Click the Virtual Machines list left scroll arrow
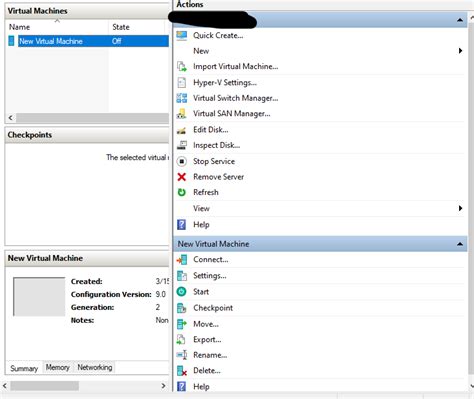The image size is (474, 399). 11,118
